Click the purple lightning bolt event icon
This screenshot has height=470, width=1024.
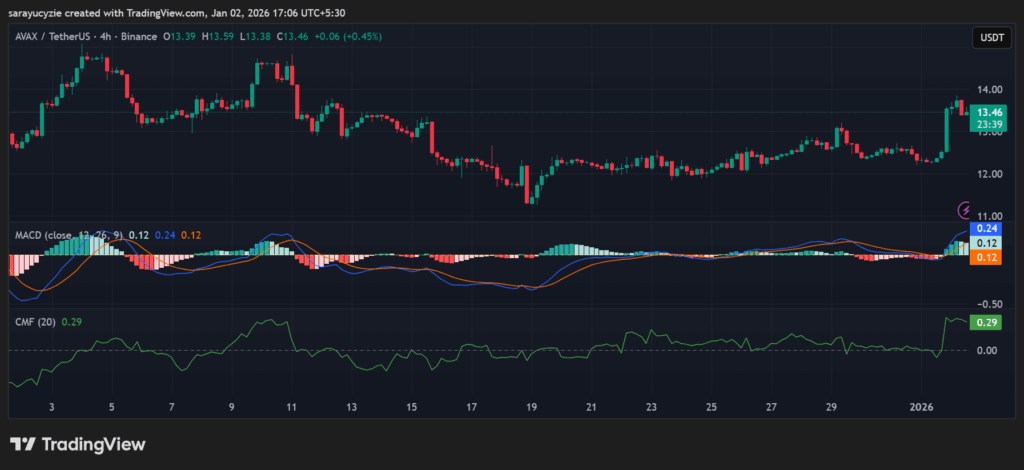pos(965,210)
